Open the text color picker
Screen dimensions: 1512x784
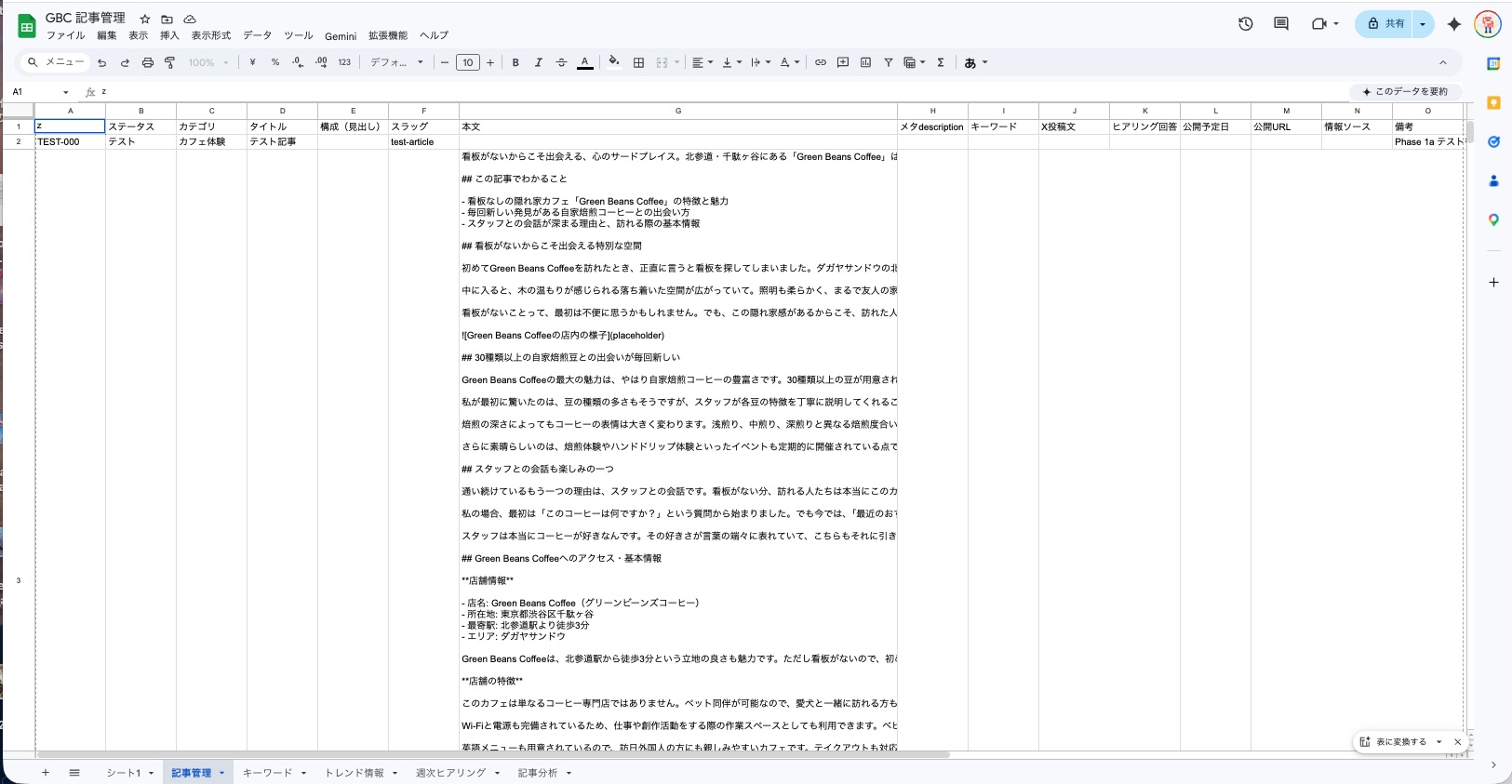click(x=585, y=62)
